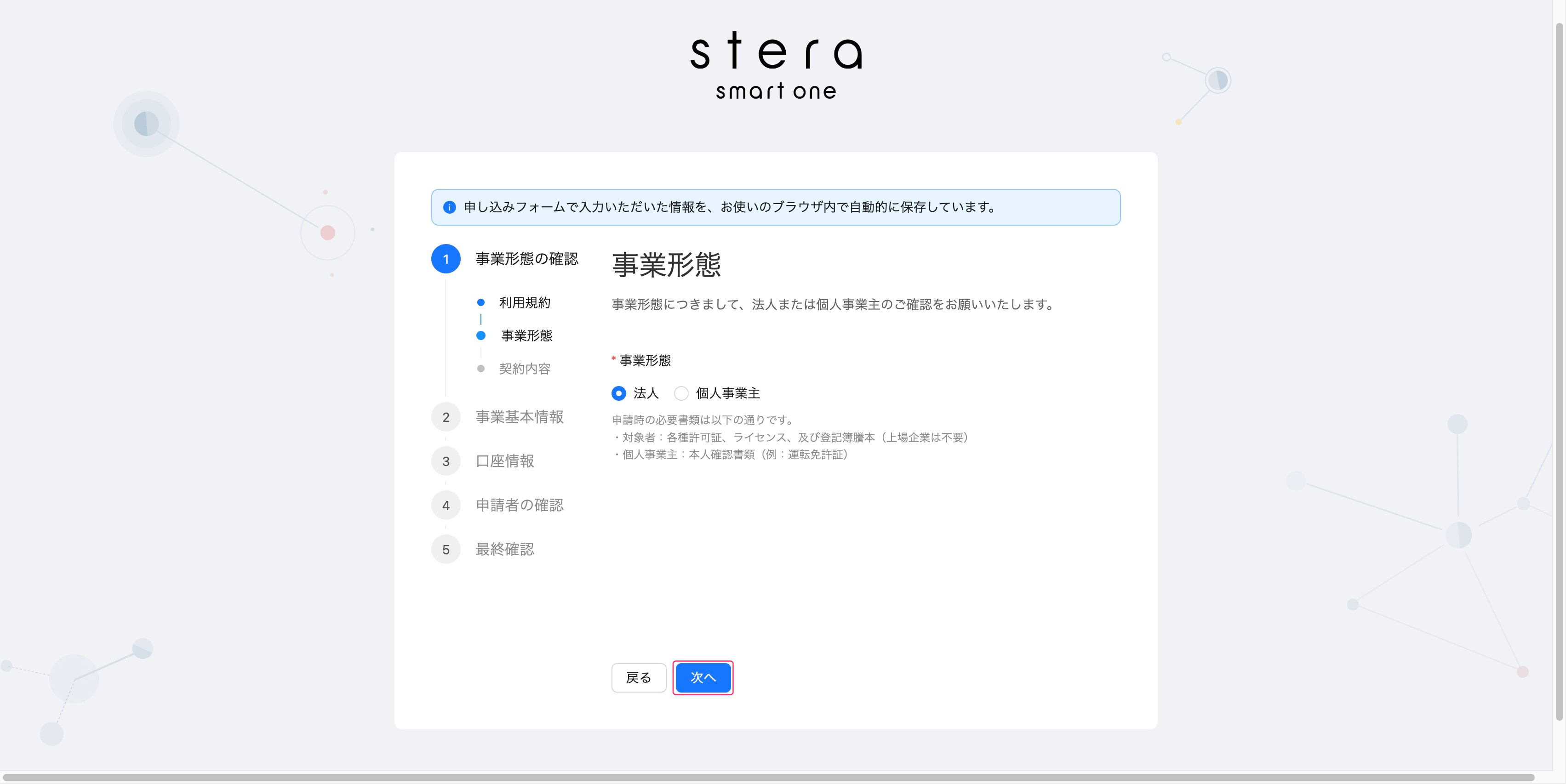This screenshot has height=784, width=1566.
Task: Click the step 4 circle for 申請者の確認
Action: click(x=446, y=505)
